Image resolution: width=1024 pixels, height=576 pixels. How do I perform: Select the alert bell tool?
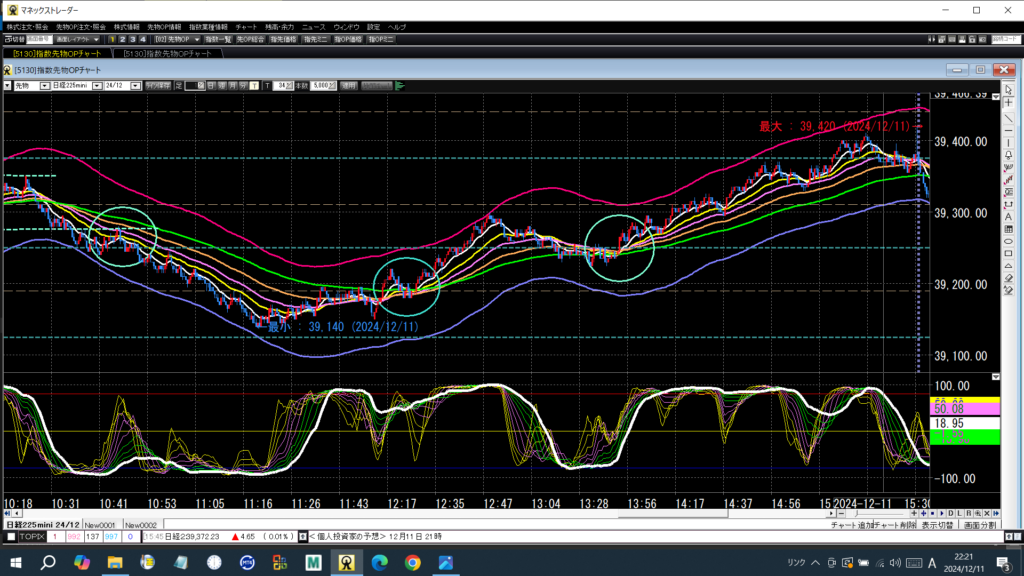coord(1008,155)
